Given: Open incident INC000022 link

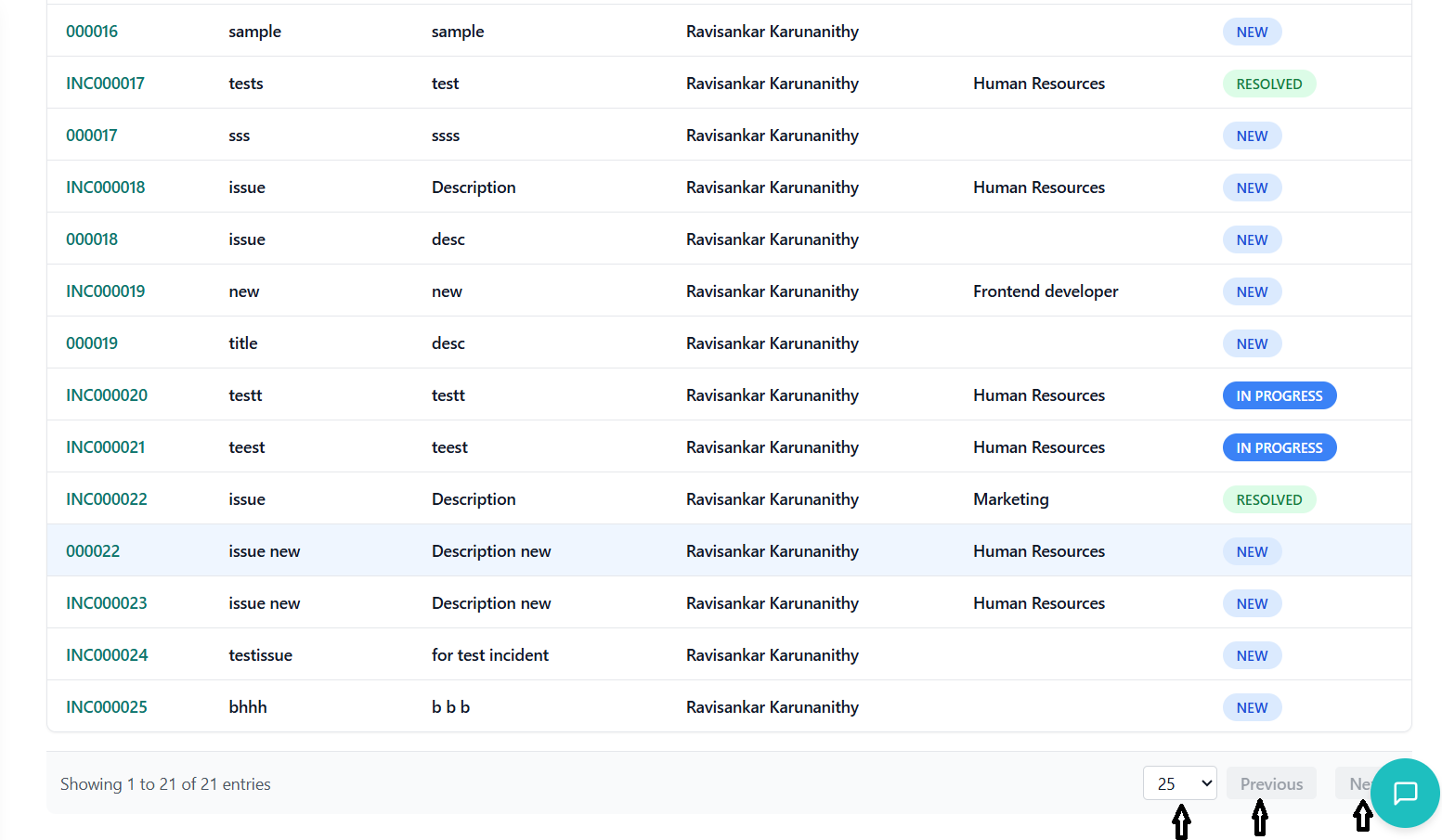Looking at the screenshot, I should (x=106, y=499).
